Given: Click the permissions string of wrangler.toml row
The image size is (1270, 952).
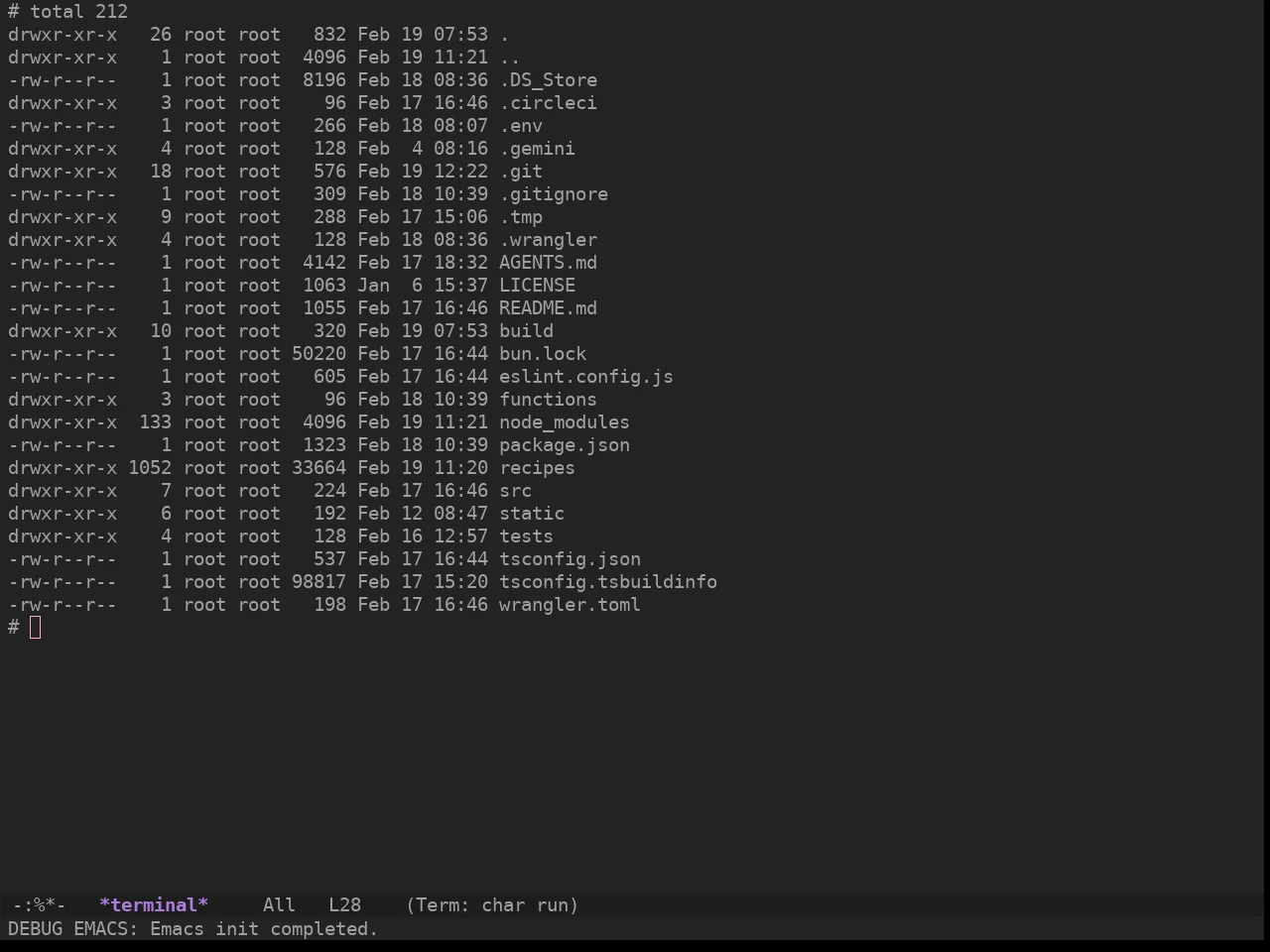Looking at the screenshot, I should point(63,605).
